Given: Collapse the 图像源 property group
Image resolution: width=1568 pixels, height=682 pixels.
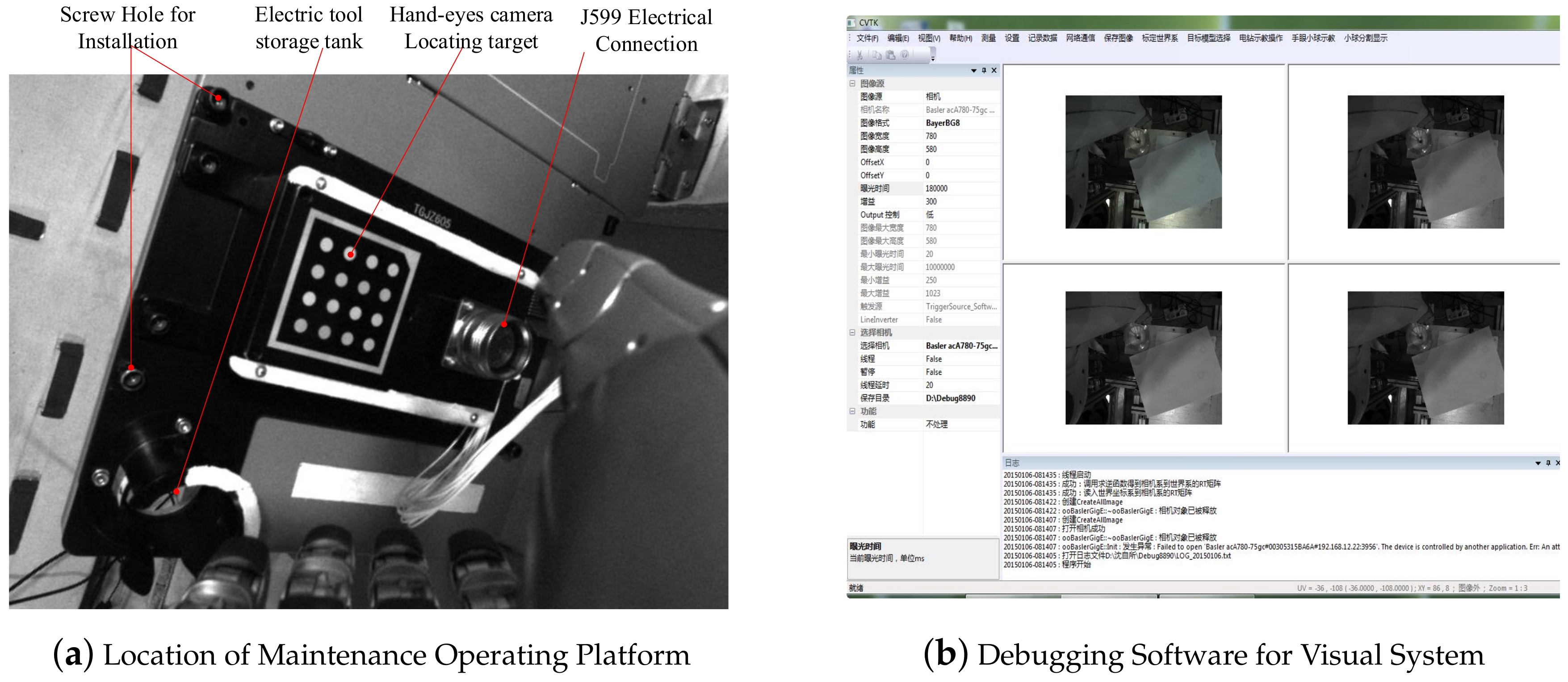Looking at the screenshot, I should pyautogui.click(x=852, y=84).
